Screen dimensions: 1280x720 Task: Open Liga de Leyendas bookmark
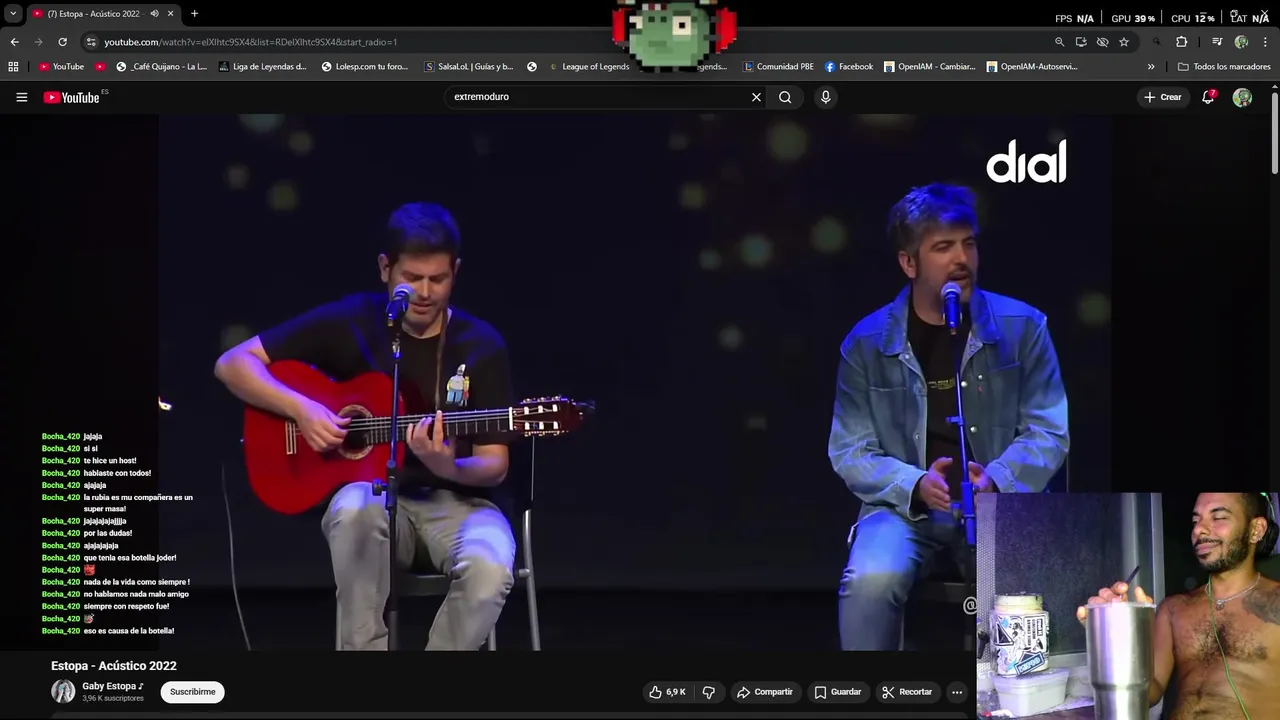(x=262, y=67)
